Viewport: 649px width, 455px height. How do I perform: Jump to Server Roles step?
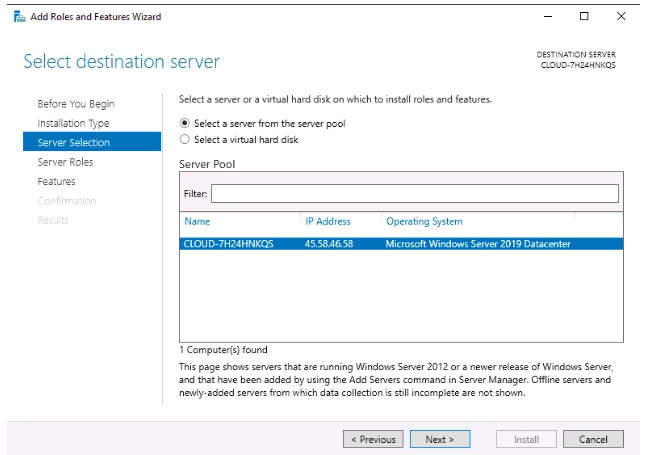tap(65, 162)
